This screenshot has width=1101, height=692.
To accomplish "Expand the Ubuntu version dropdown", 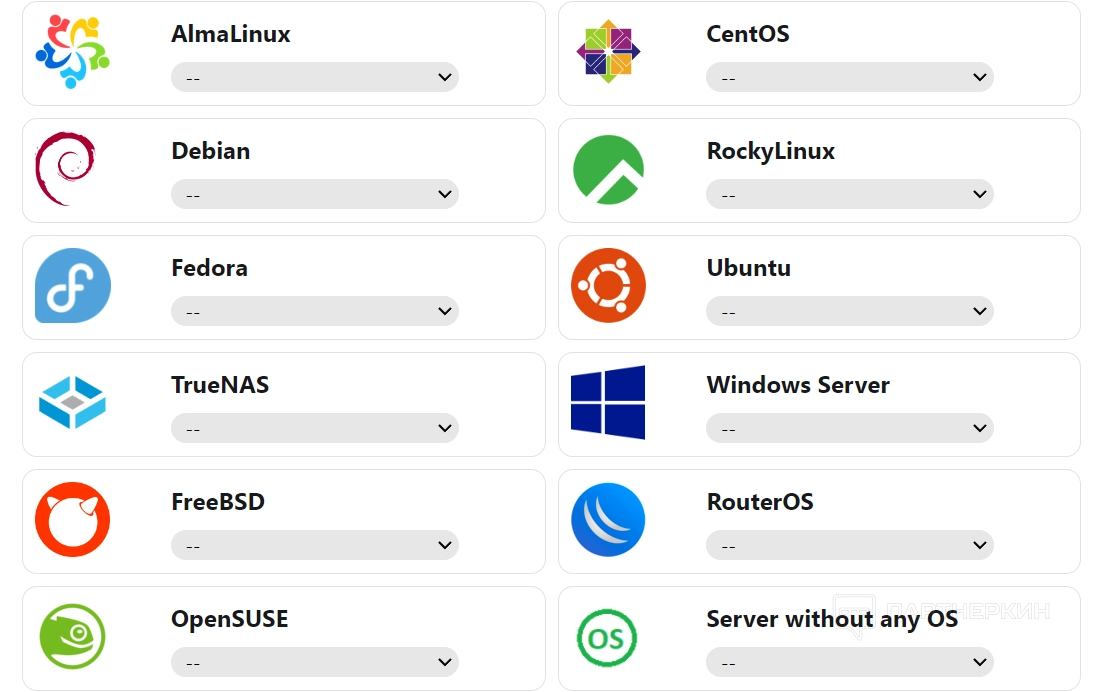I will coord(849,311).
